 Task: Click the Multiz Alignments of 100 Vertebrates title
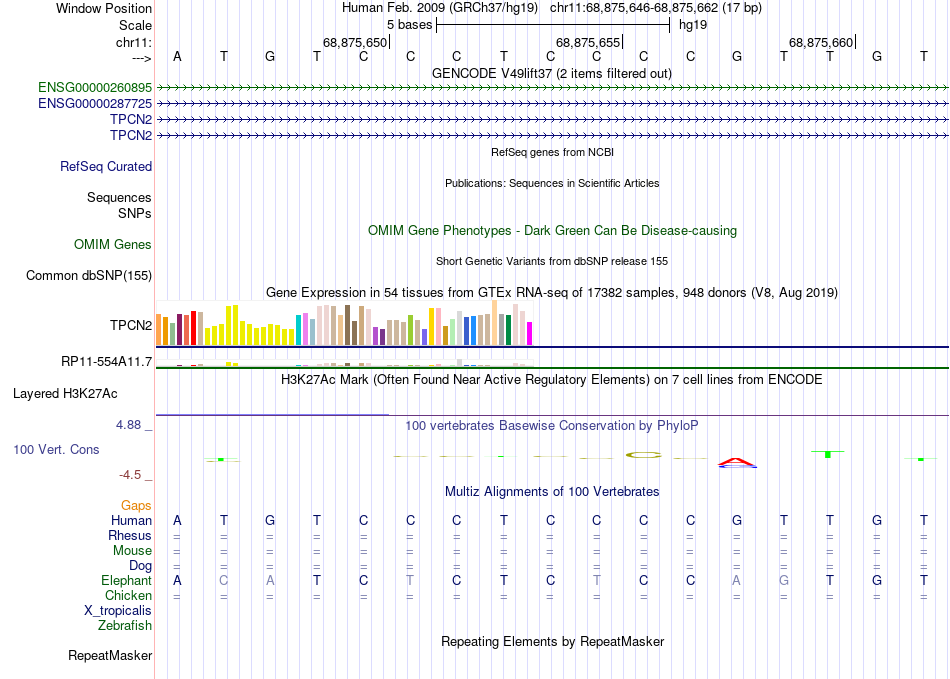pos(552,491)
